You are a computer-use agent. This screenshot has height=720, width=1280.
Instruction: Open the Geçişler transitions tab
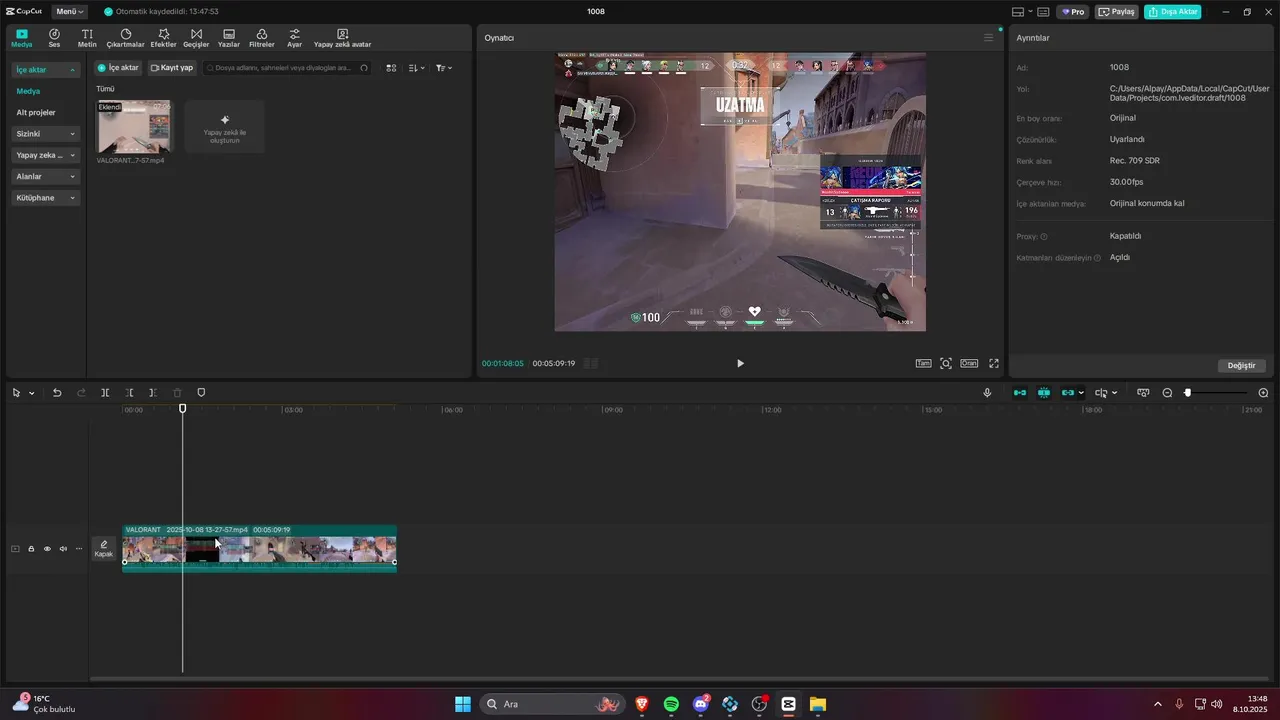pos(196,38)
